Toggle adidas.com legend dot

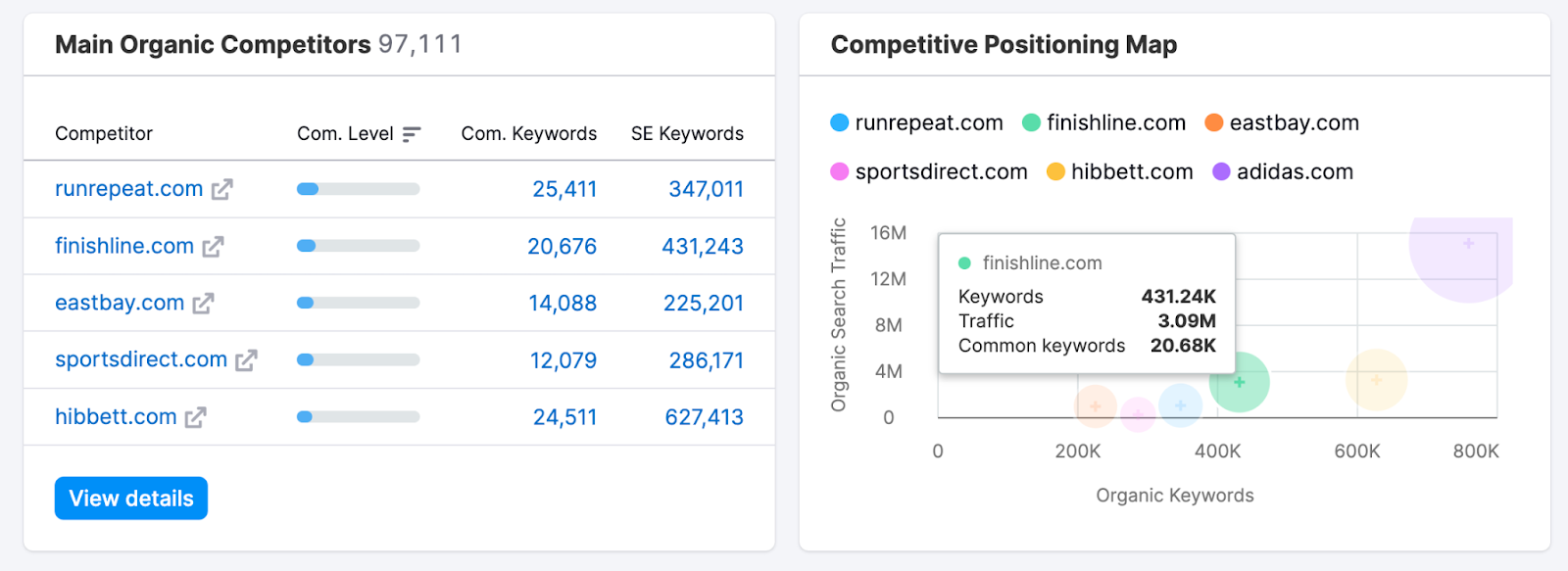[x=1221, y=172]
